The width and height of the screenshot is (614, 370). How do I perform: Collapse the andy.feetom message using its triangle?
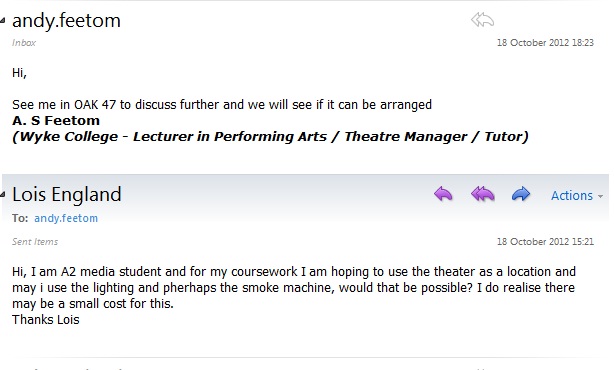(x=3, y=20)
